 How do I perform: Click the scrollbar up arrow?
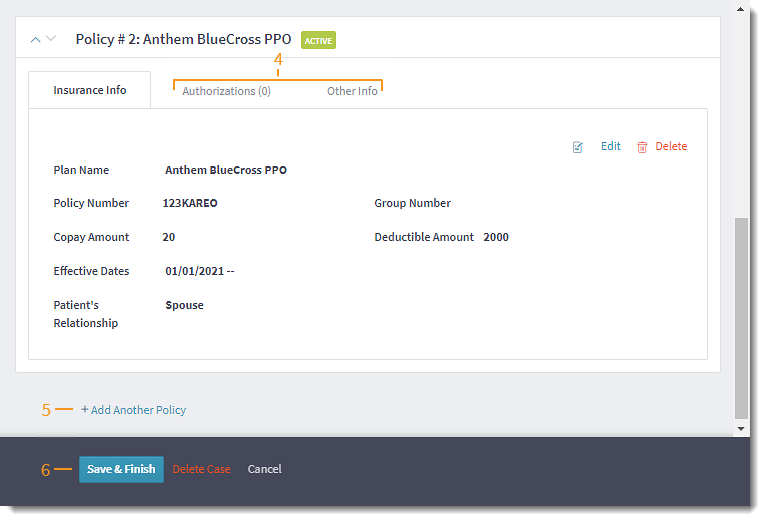click(741, 9)
